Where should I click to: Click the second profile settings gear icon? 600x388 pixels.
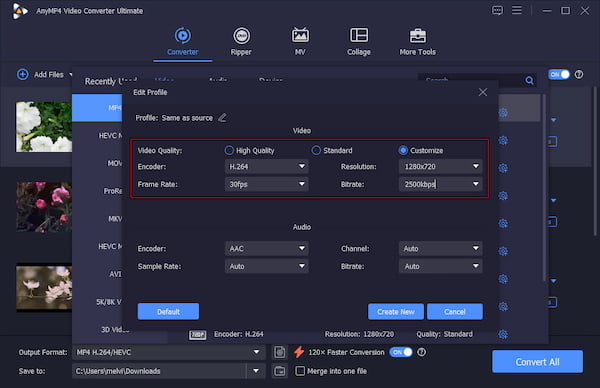(x=503, y=140)
